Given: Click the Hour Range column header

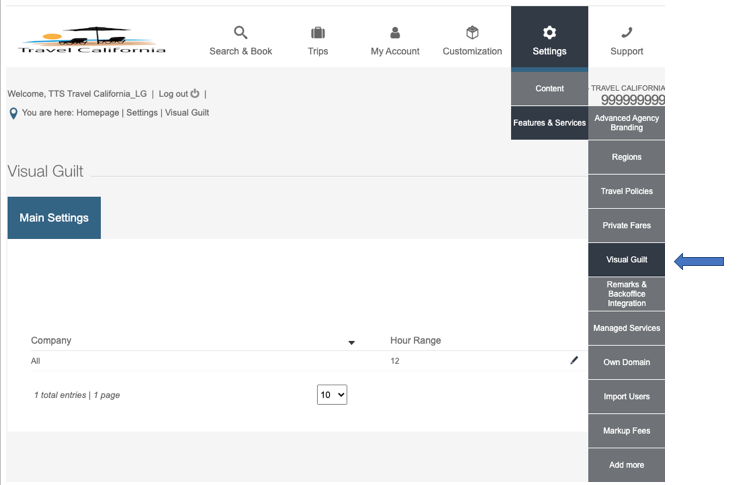Looking at the screenshot, I should (x=415, y=341).
